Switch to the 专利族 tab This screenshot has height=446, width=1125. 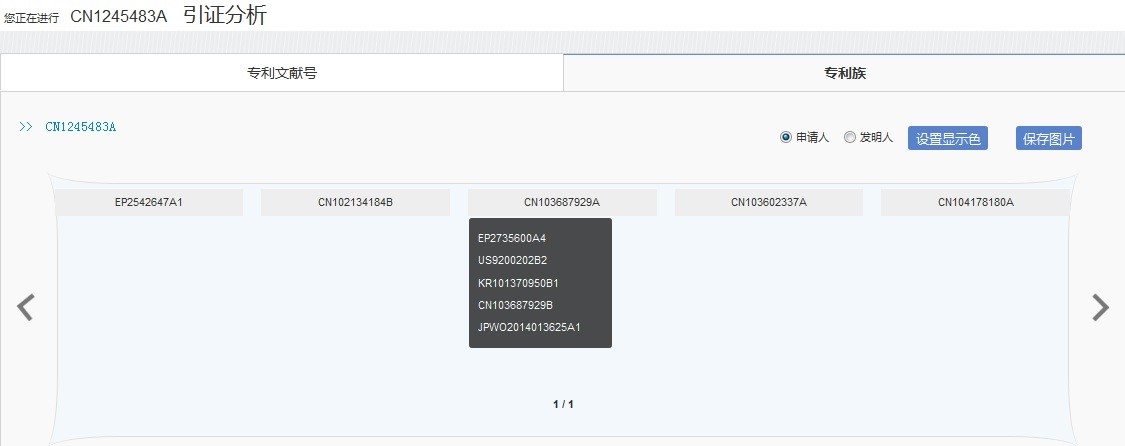coord(843,73)
